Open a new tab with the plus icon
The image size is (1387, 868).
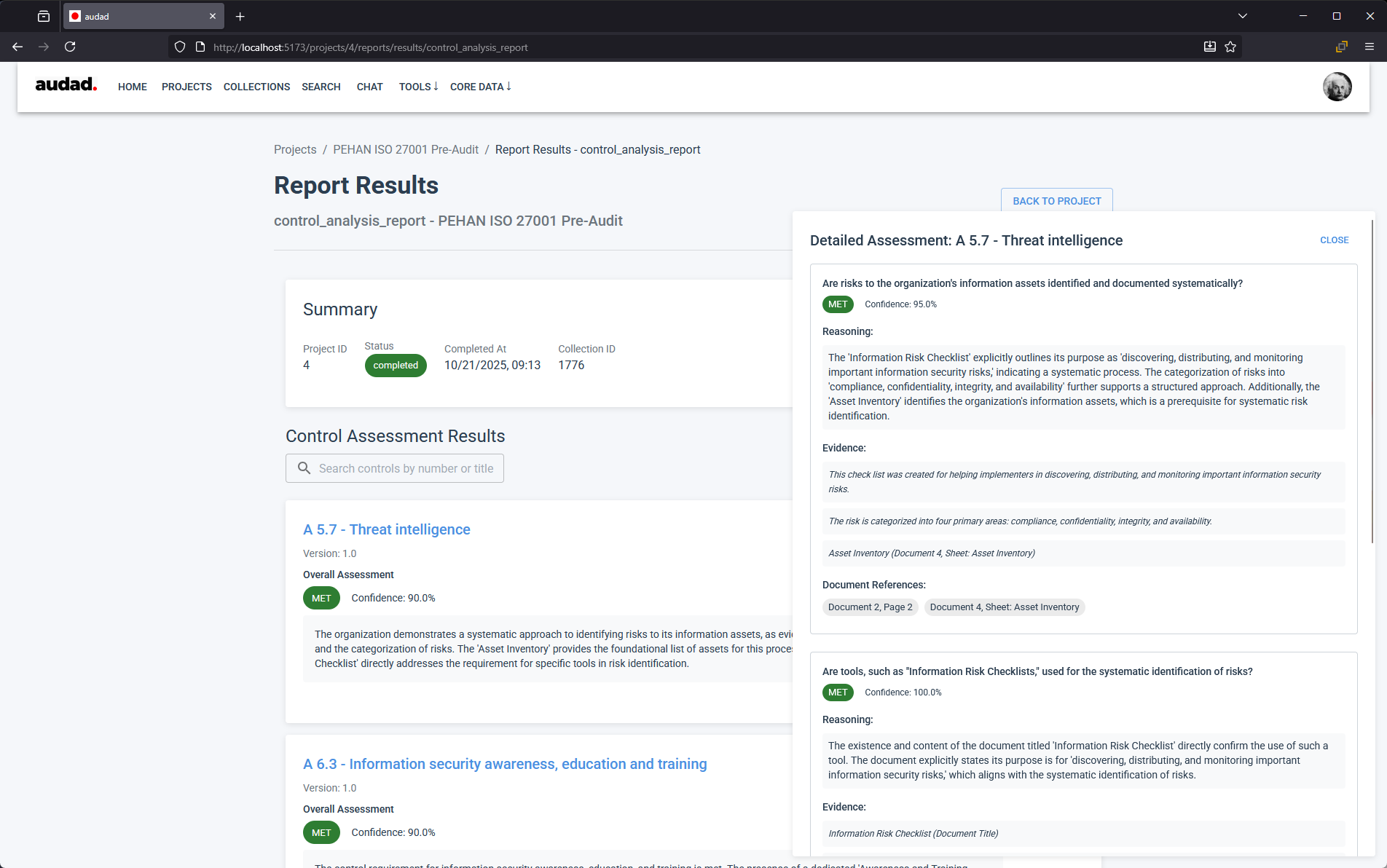click(240, 16)
